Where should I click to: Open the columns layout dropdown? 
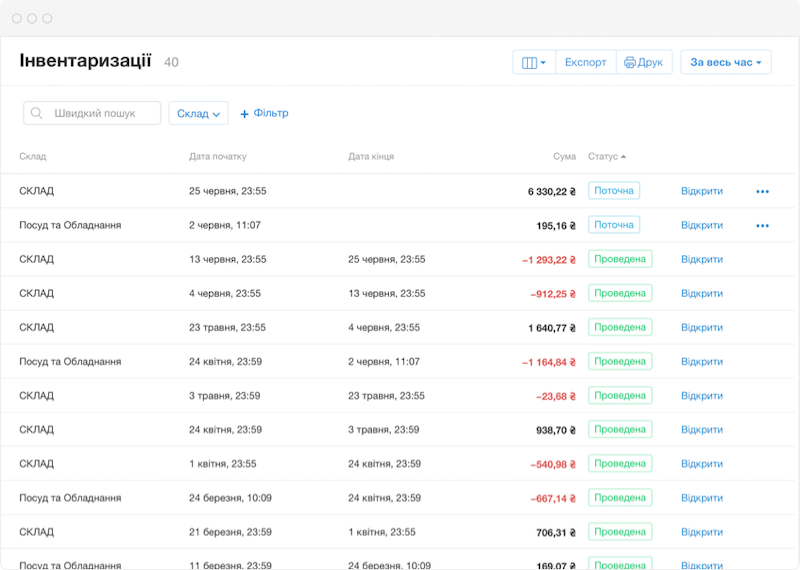click(x=534, y=62)
